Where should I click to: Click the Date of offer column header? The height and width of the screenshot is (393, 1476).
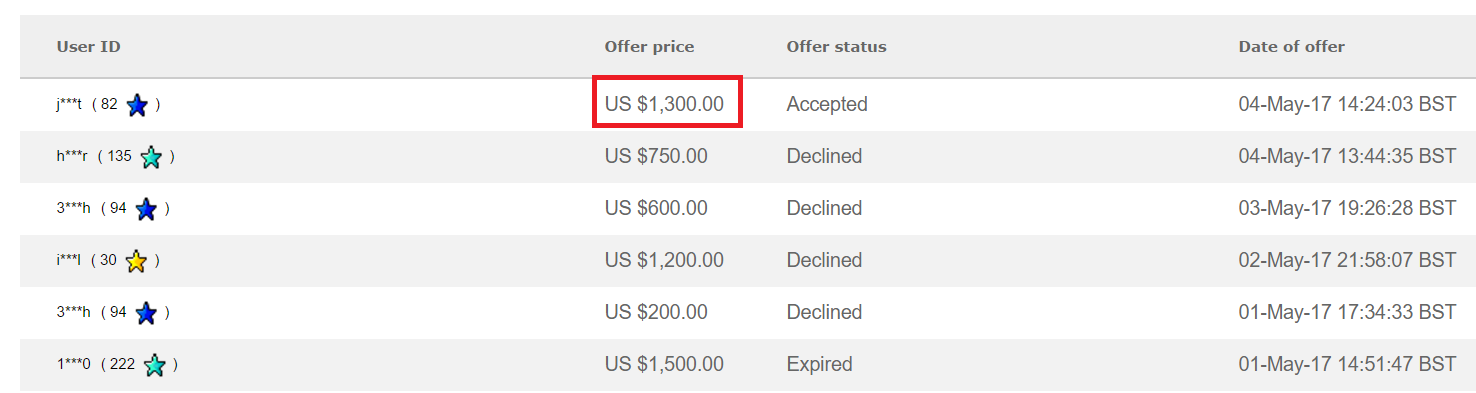tap(1291, 47)
